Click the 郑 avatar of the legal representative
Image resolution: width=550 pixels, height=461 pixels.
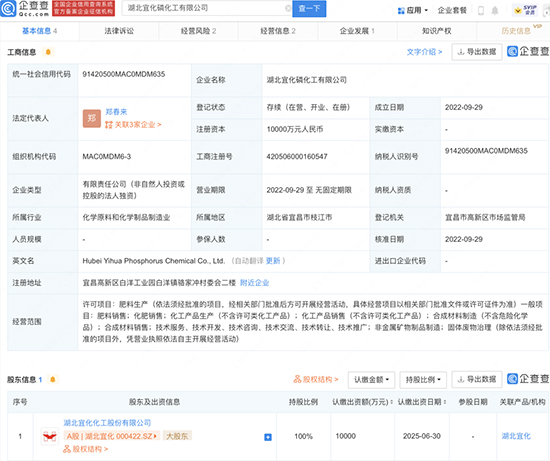pos(92,118)
